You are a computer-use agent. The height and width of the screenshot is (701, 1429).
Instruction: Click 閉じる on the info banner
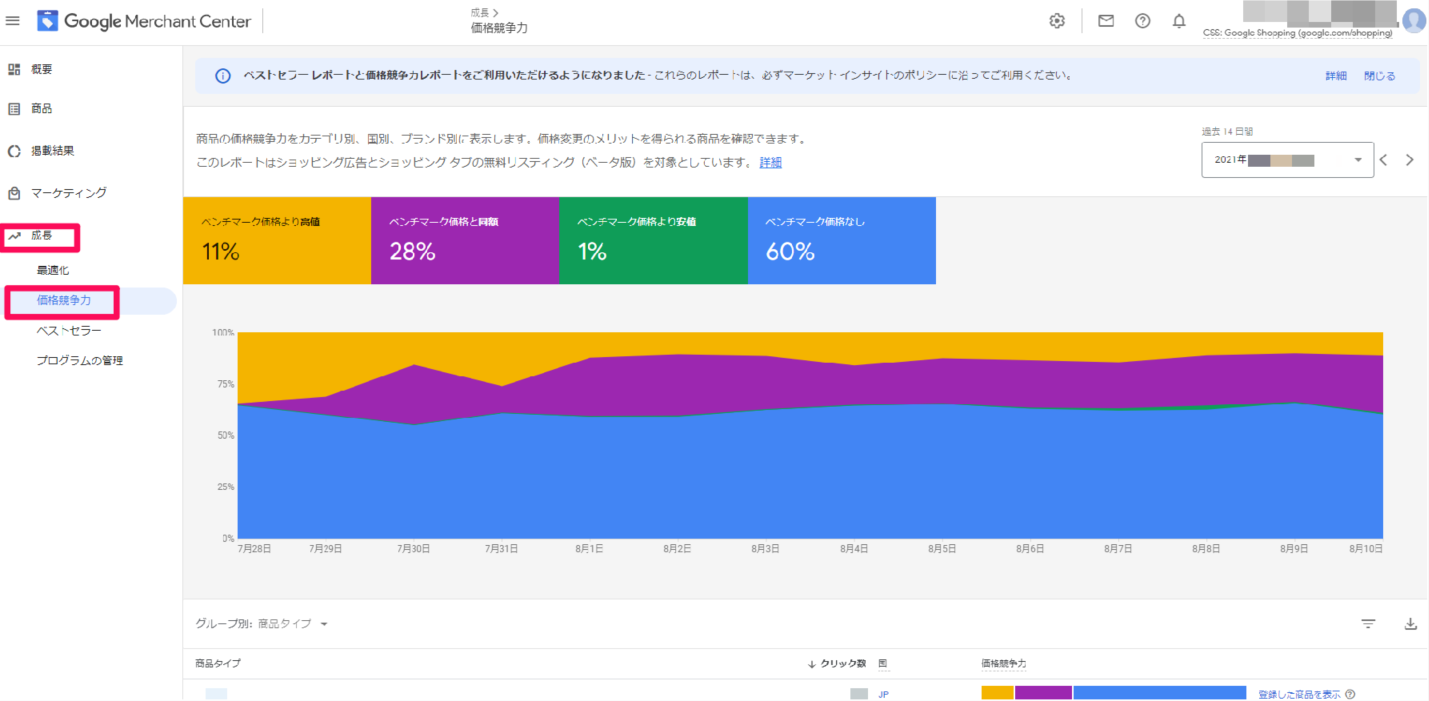[1379, 76]
